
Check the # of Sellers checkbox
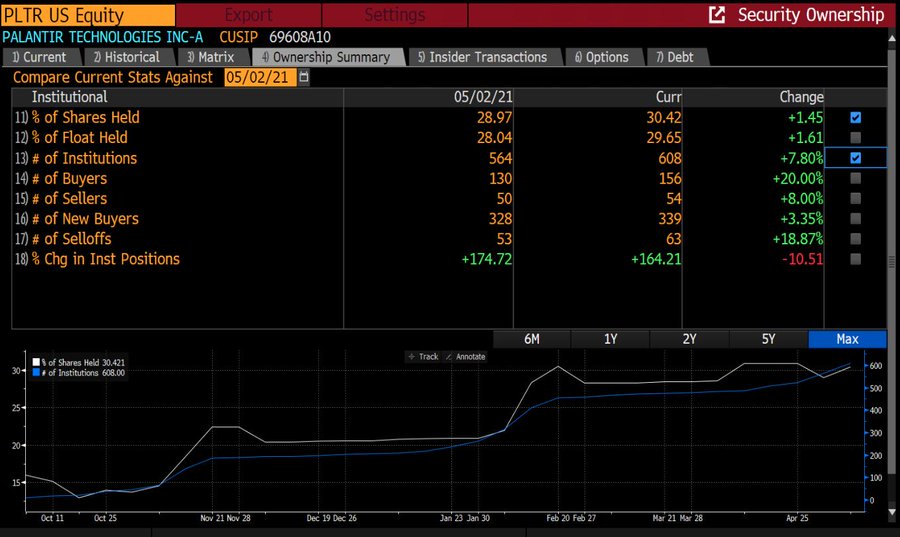point(855,199)
